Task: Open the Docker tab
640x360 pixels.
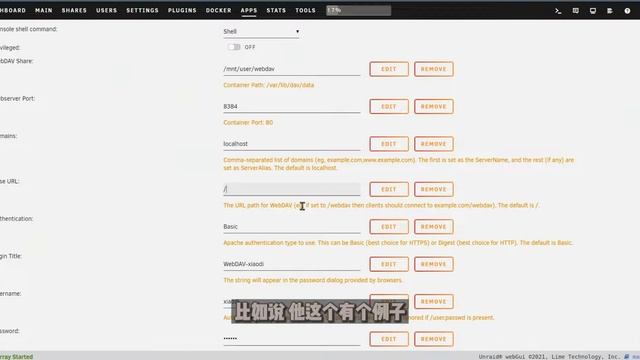Action: coord(218,10)
